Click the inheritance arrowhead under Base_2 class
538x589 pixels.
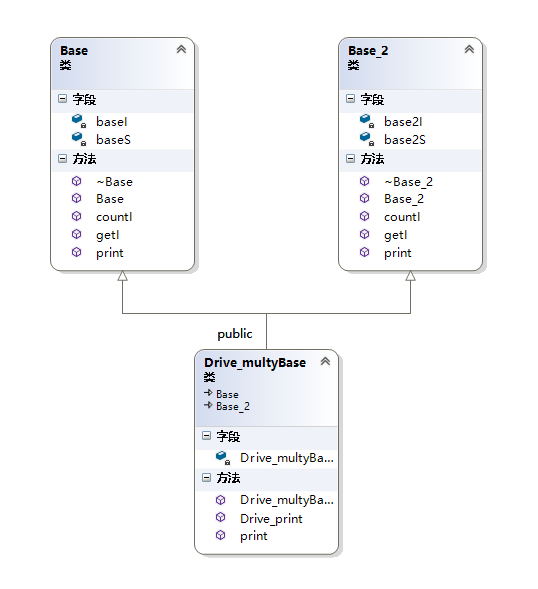[410, 276]
